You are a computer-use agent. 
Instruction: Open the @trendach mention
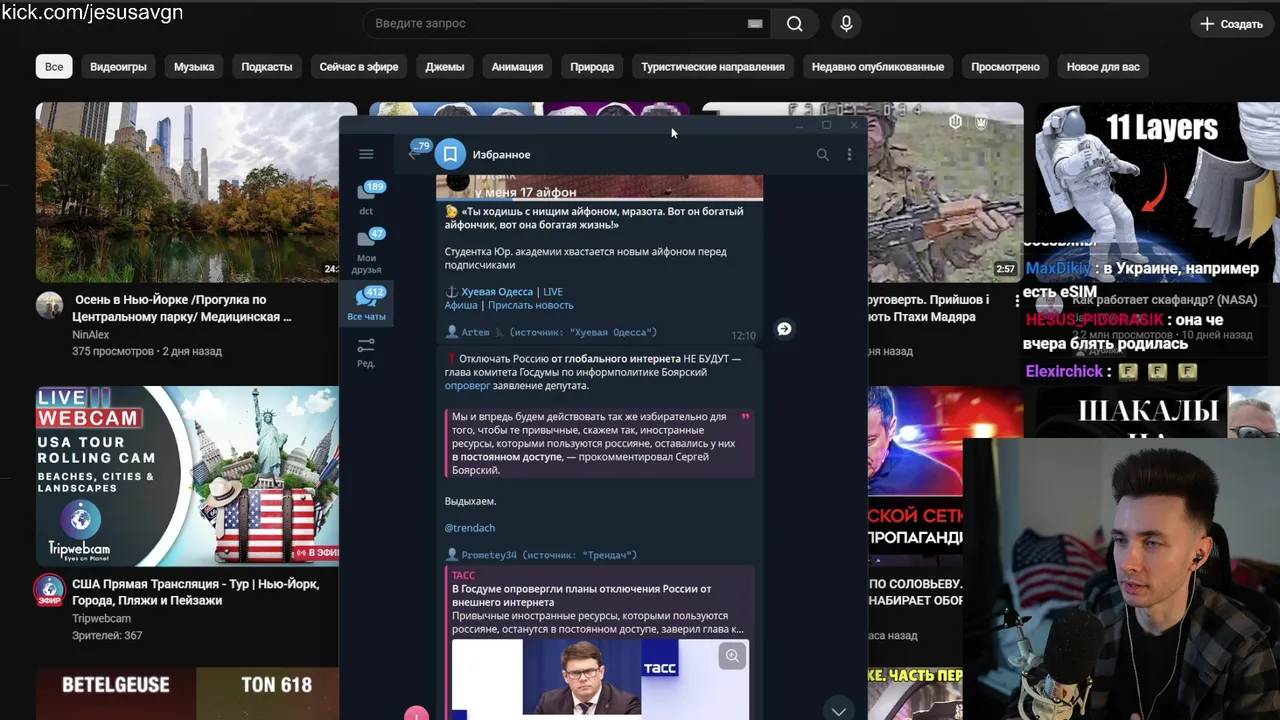470,527
